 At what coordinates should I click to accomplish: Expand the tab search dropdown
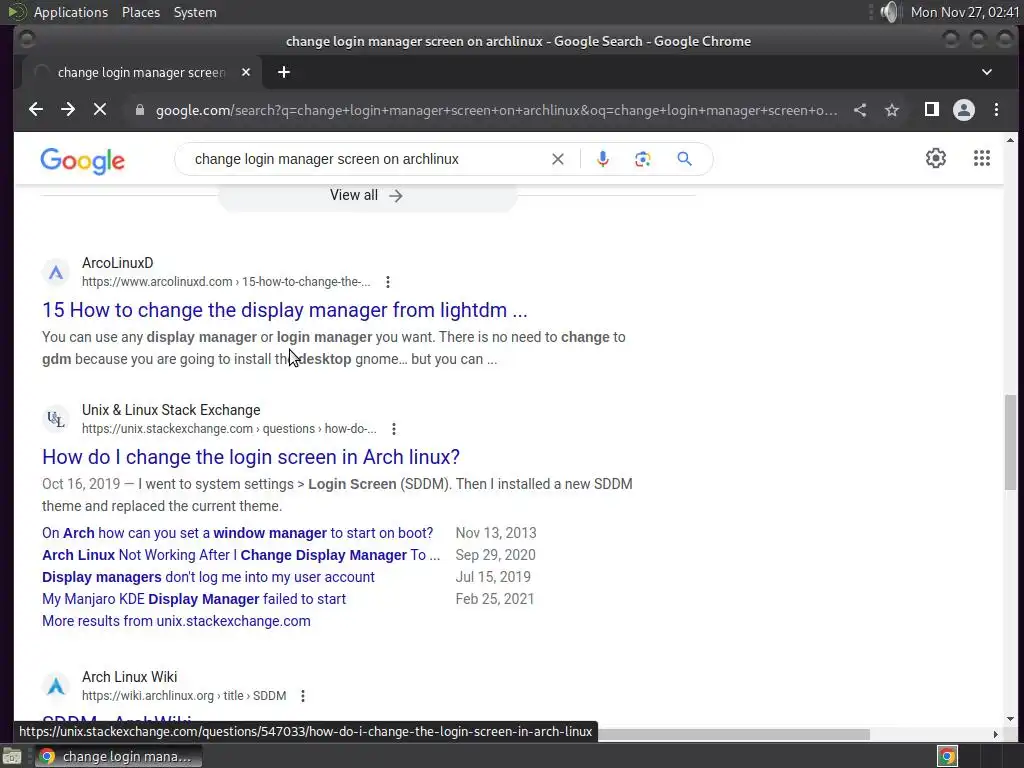pyautogui.click(x=987, y=72)
